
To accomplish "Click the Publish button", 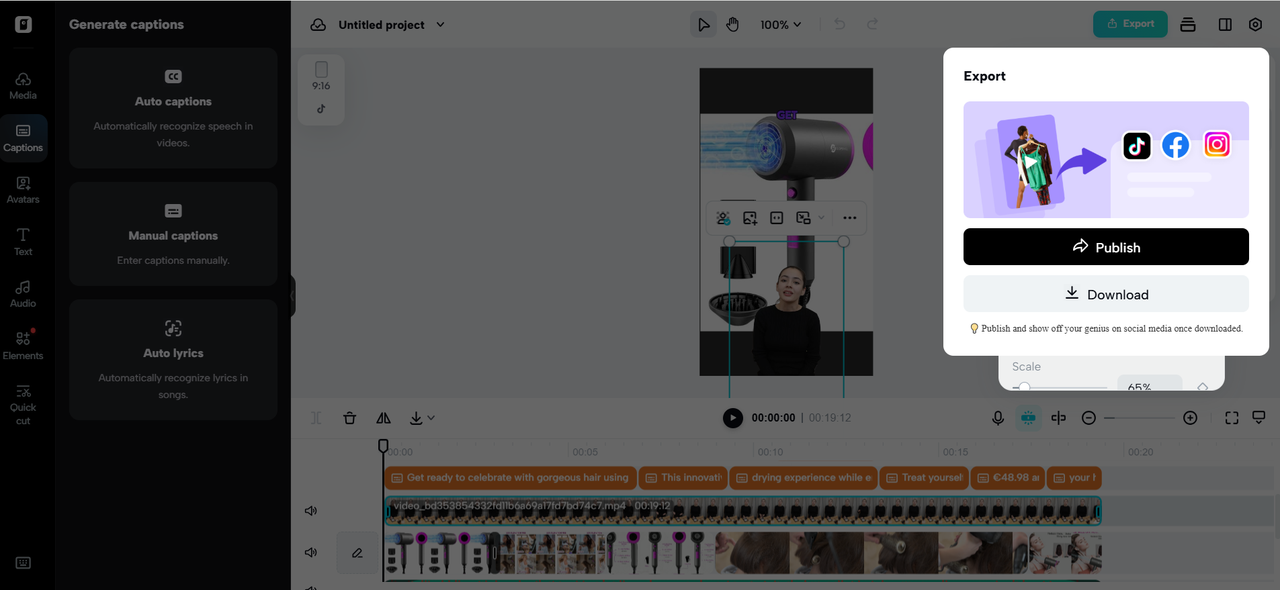I will pyautogui.click(x=1105, y=247).
